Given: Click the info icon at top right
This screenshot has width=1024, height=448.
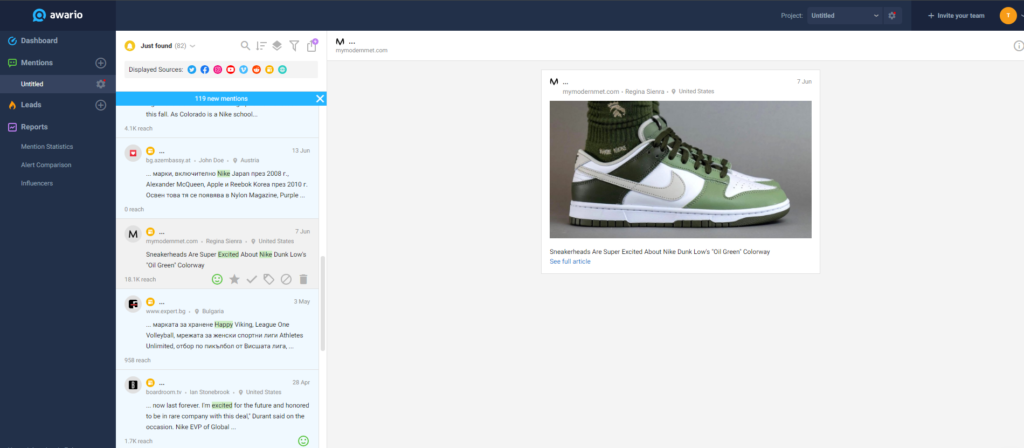Looking at the screenshot, I should tap(1018, 46).
